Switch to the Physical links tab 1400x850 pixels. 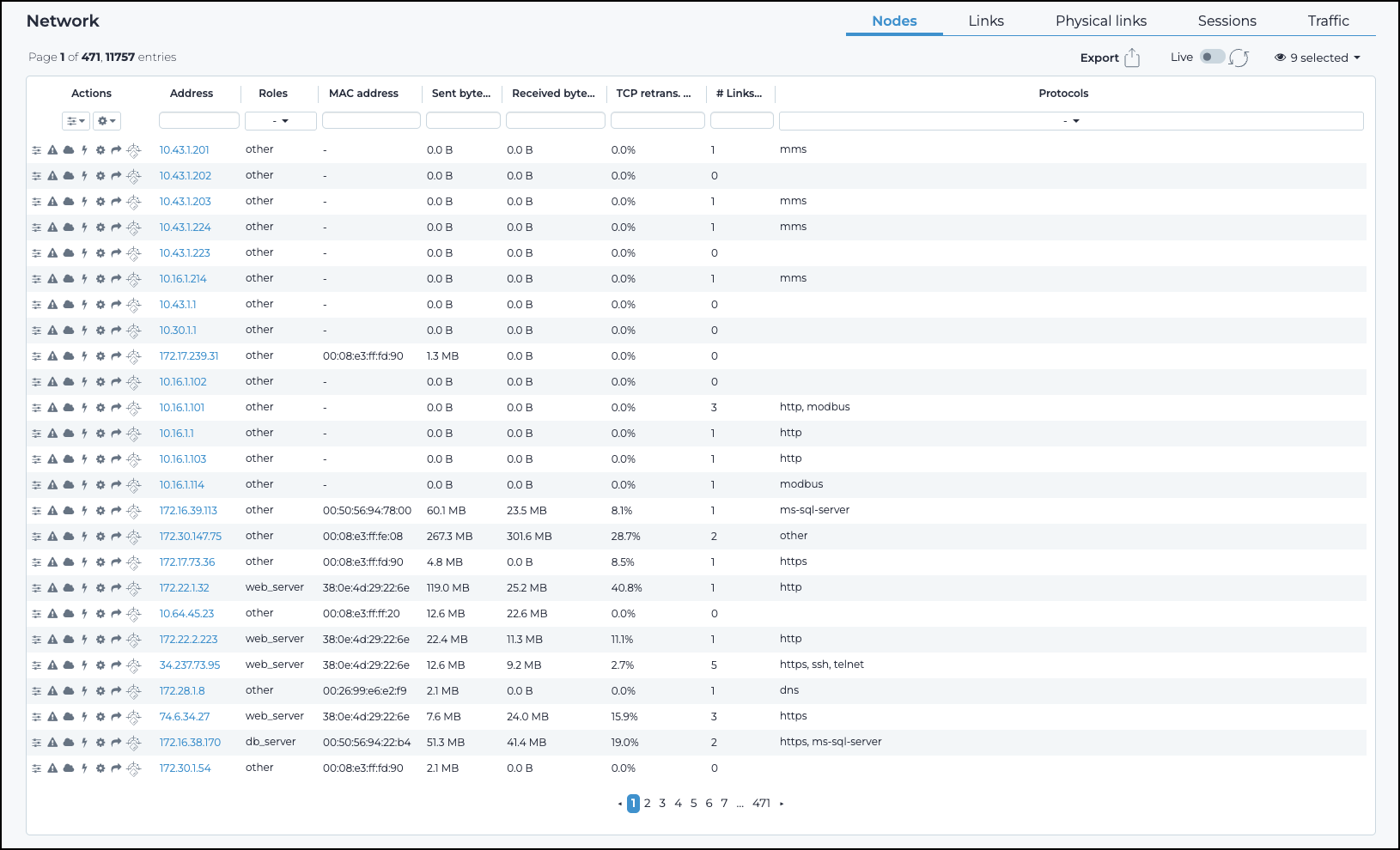coord(1101,21)
